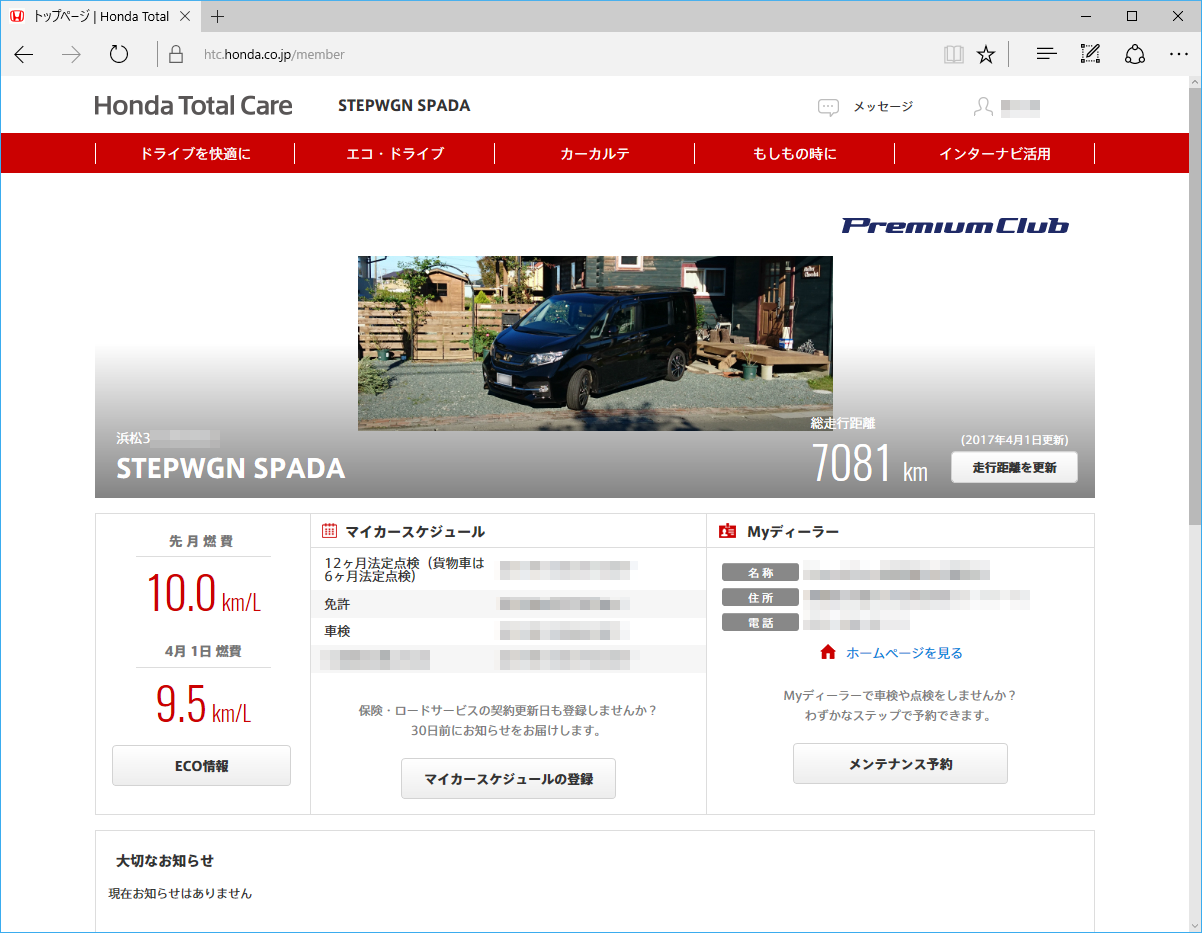Make a web note pen icon
The image size is (1202, 933).
point(1090,55)
